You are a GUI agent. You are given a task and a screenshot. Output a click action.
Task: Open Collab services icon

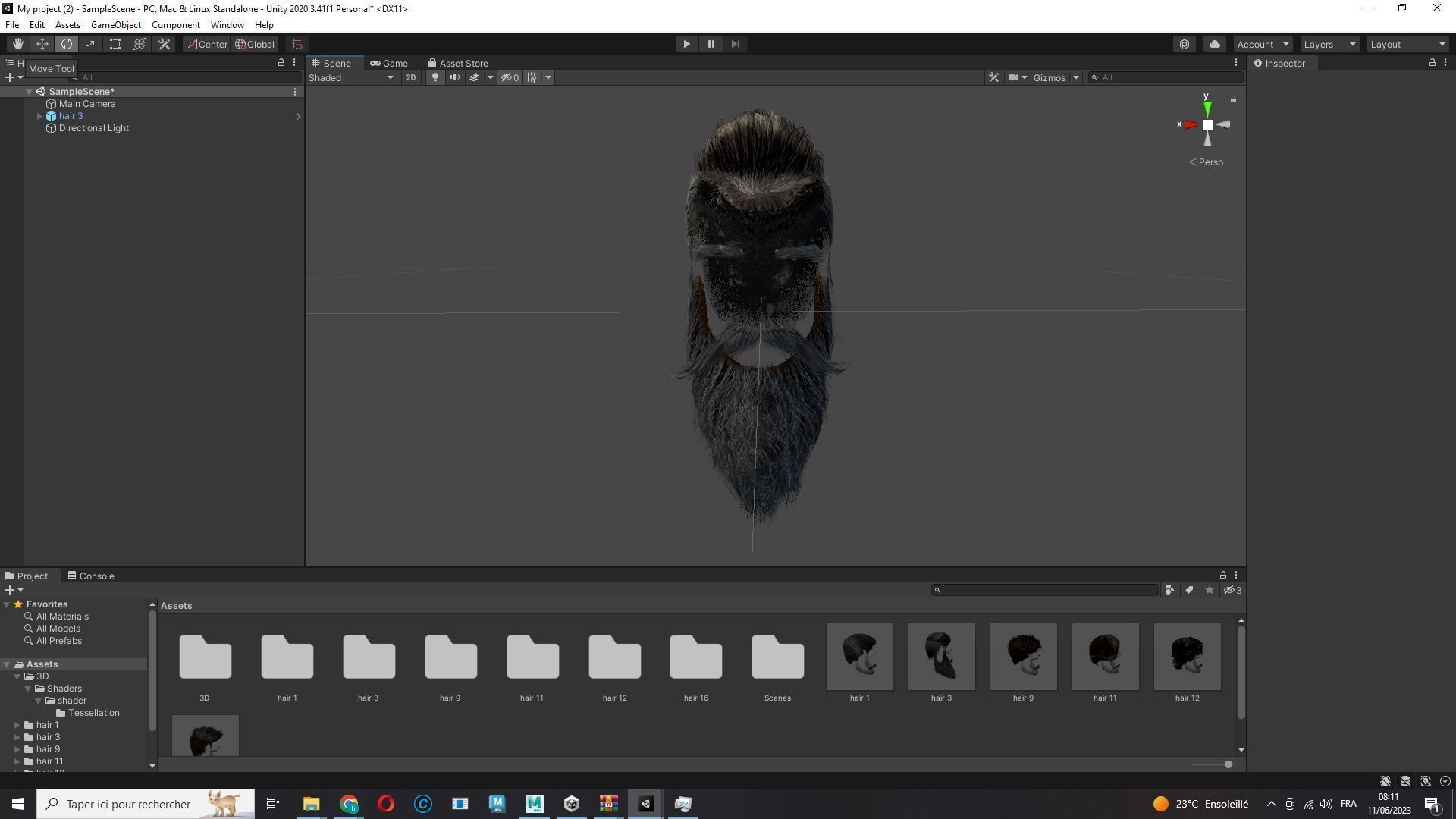(x=1185, y=44)
